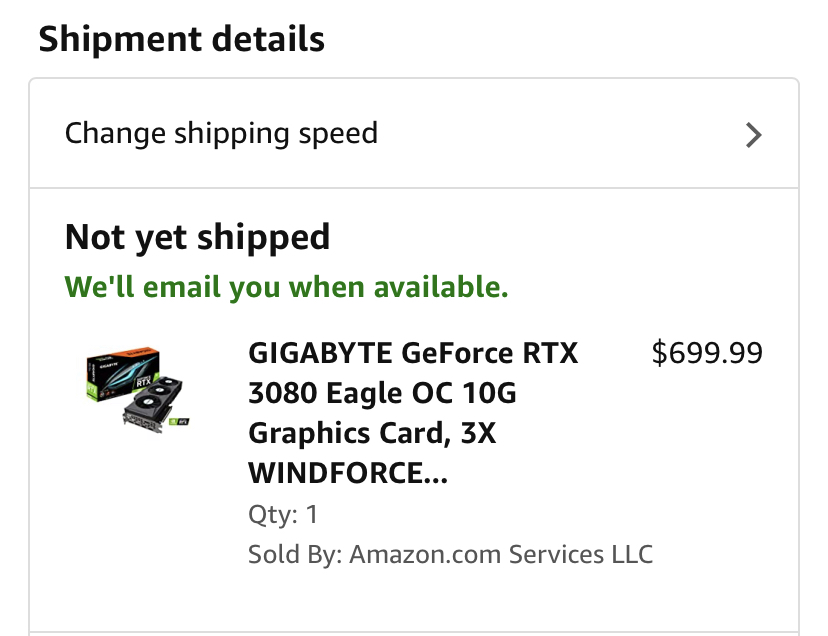Click the Sold By Amazon.com Services line
828x636 pixels.
[450, 554]
